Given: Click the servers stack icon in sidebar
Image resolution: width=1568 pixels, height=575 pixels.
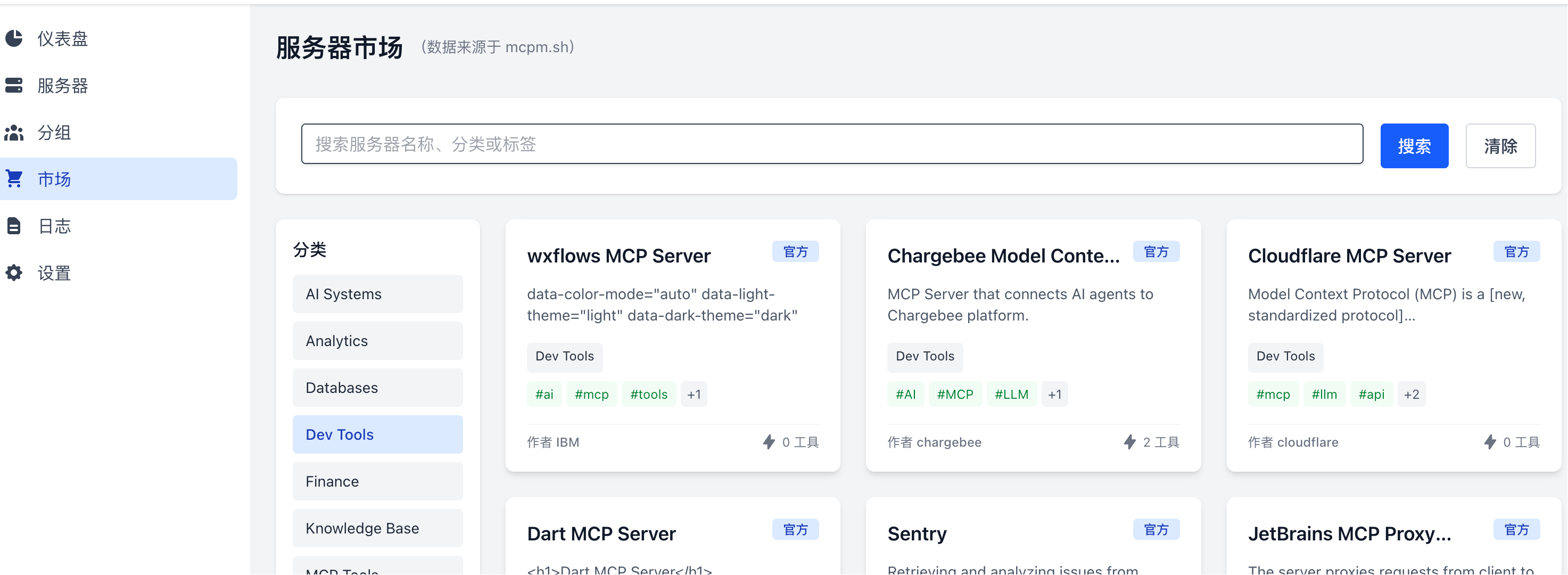Looking at the screenshot, I should (14, 85).
